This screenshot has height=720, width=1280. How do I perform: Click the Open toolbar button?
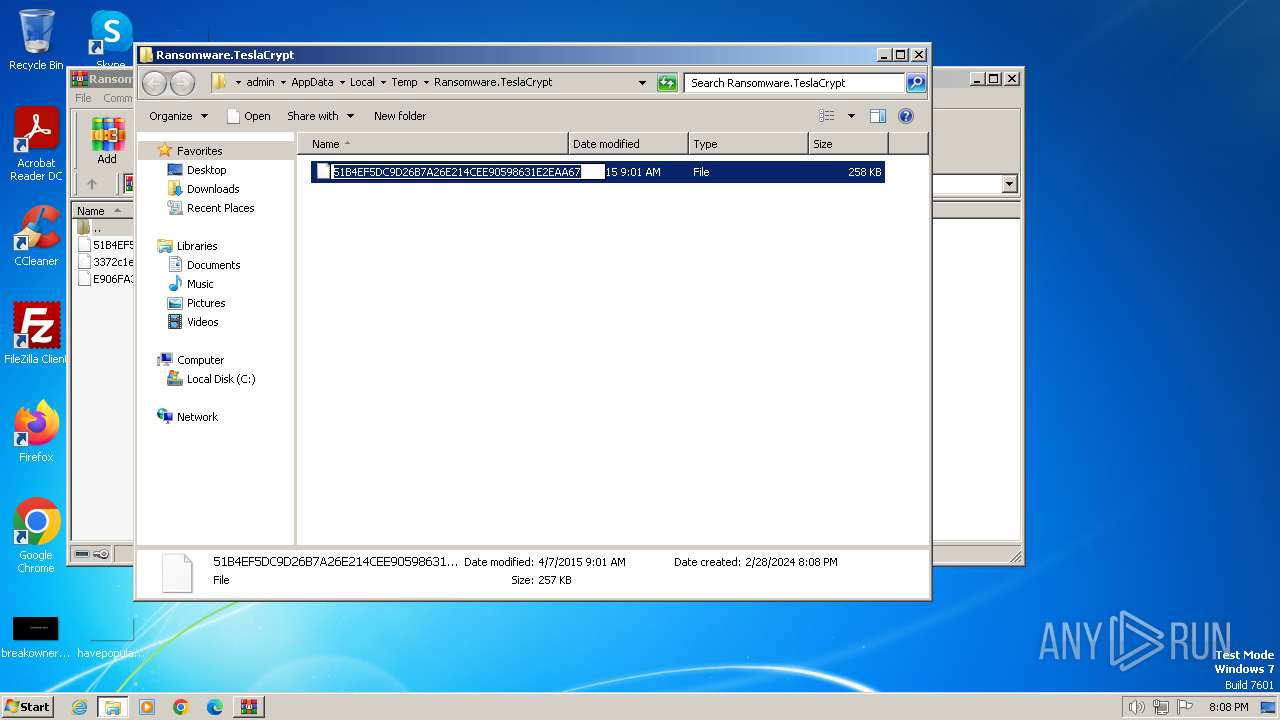[248, 116]
